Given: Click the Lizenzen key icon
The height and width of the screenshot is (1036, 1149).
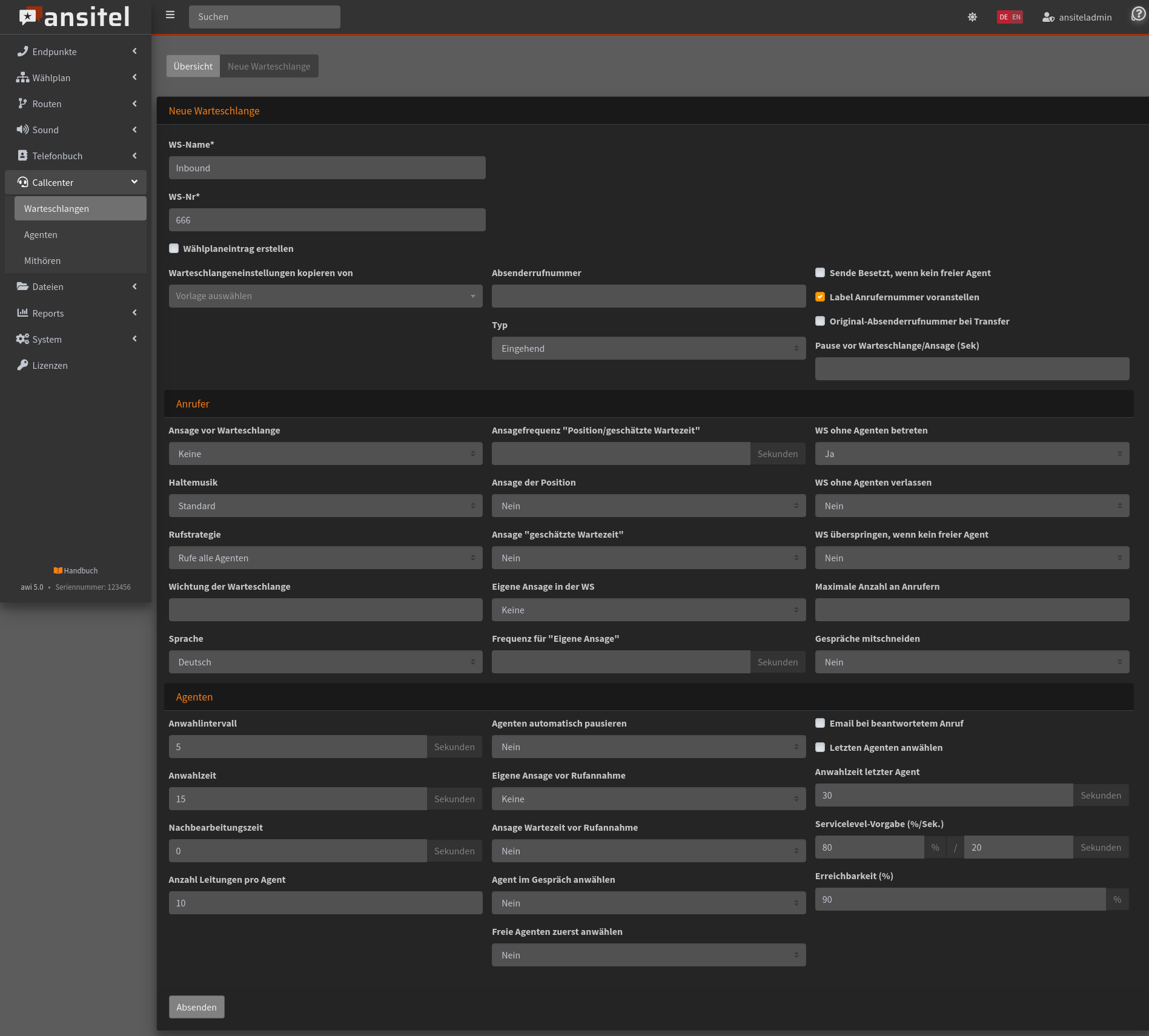Looking at the screenshot, I should [22, 365].
